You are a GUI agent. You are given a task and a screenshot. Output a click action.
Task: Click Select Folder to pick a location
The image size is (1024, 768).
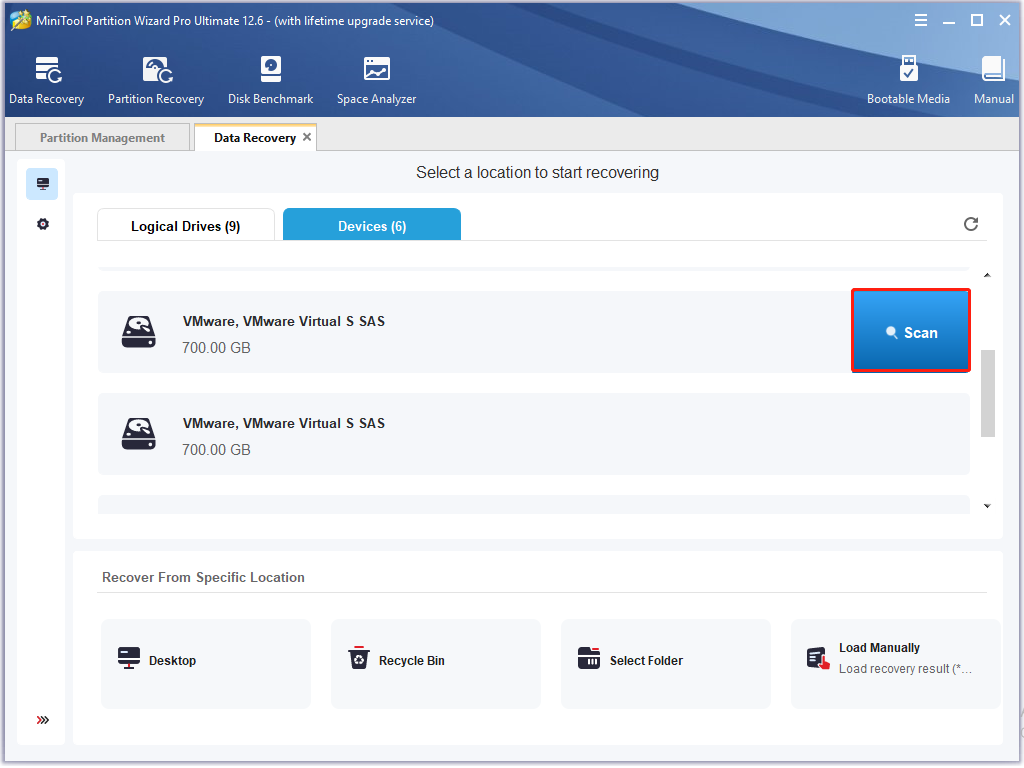(x=665, y=660)
